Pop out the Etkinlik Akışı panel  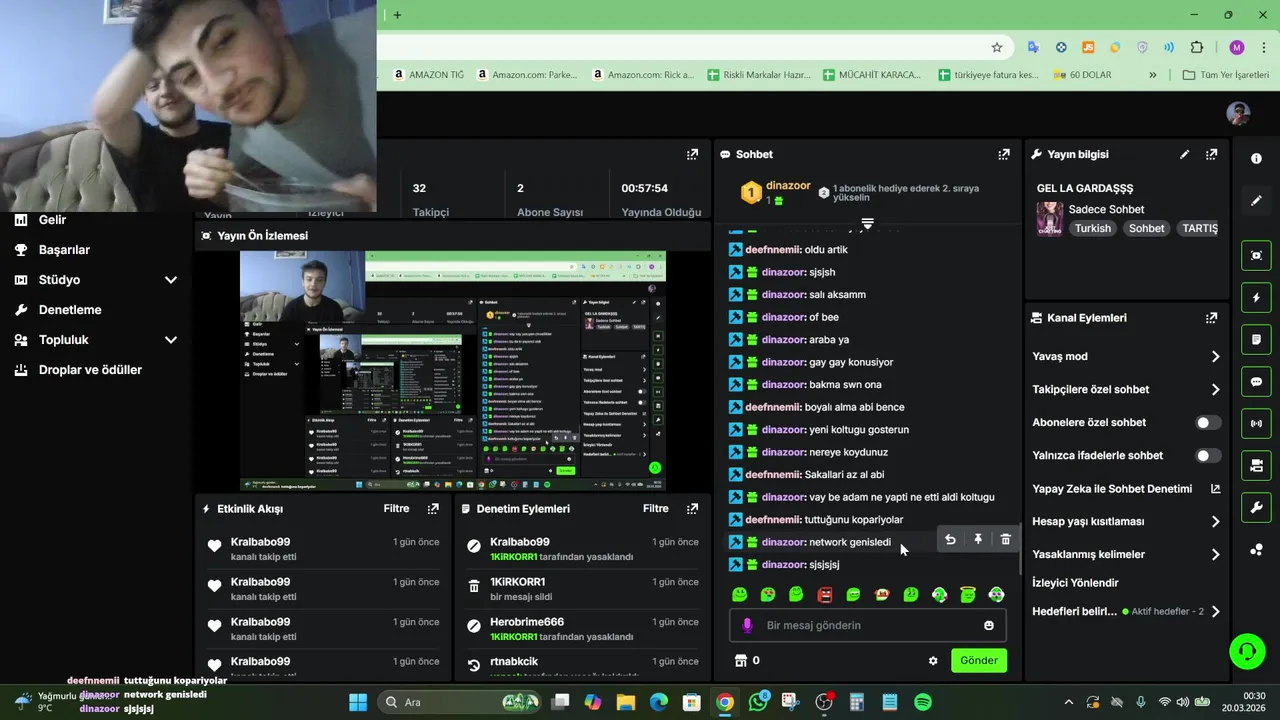[x=433, y=509]
